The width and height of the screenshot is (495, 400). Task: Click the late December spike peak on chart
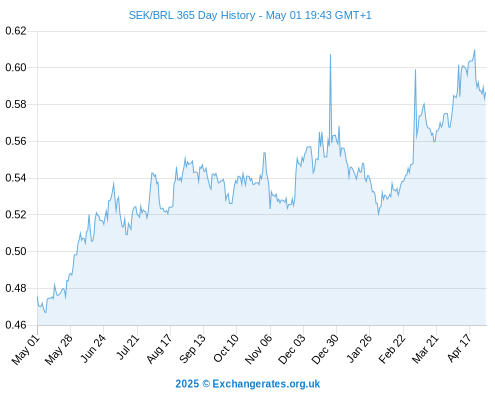tap(330, 55)
